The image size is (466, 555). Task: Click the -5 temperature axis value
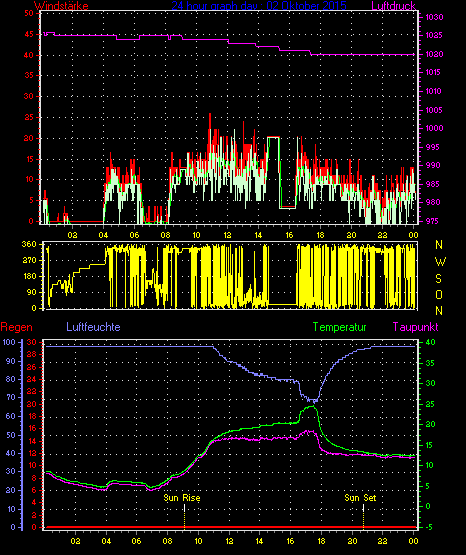pyautogui.click(x=430, y=527)
